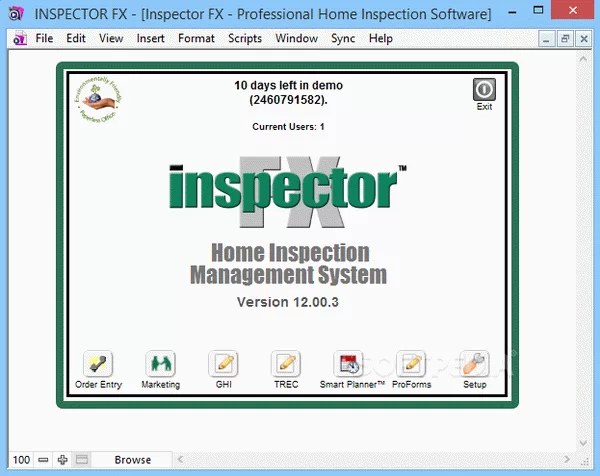Open the Insert menu

(150, 39)
